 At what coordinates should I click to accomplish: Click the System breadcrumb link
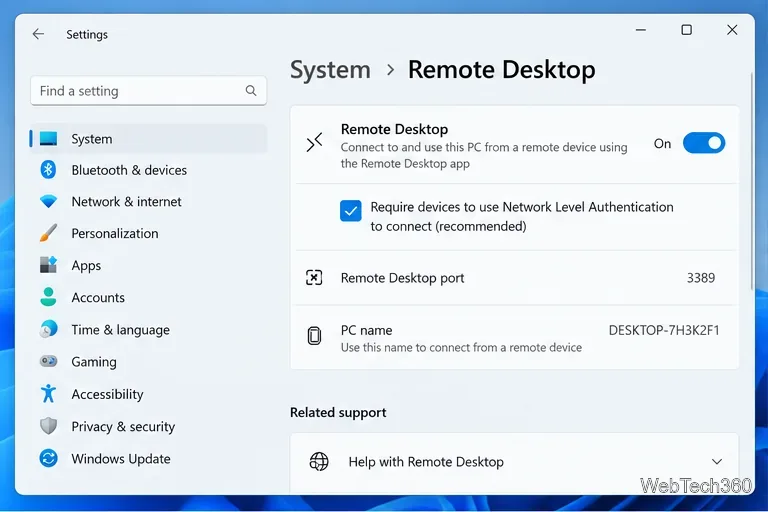pos(330,70)
